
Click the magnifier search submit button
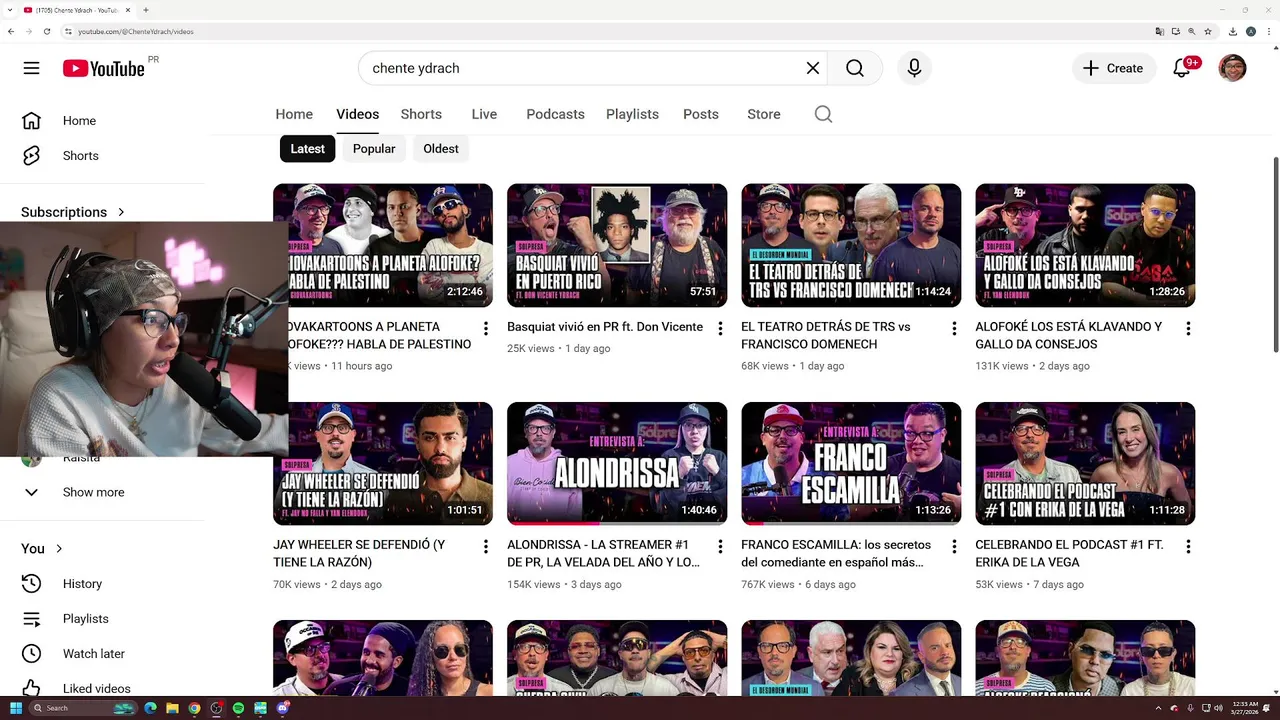click(855, 68)
